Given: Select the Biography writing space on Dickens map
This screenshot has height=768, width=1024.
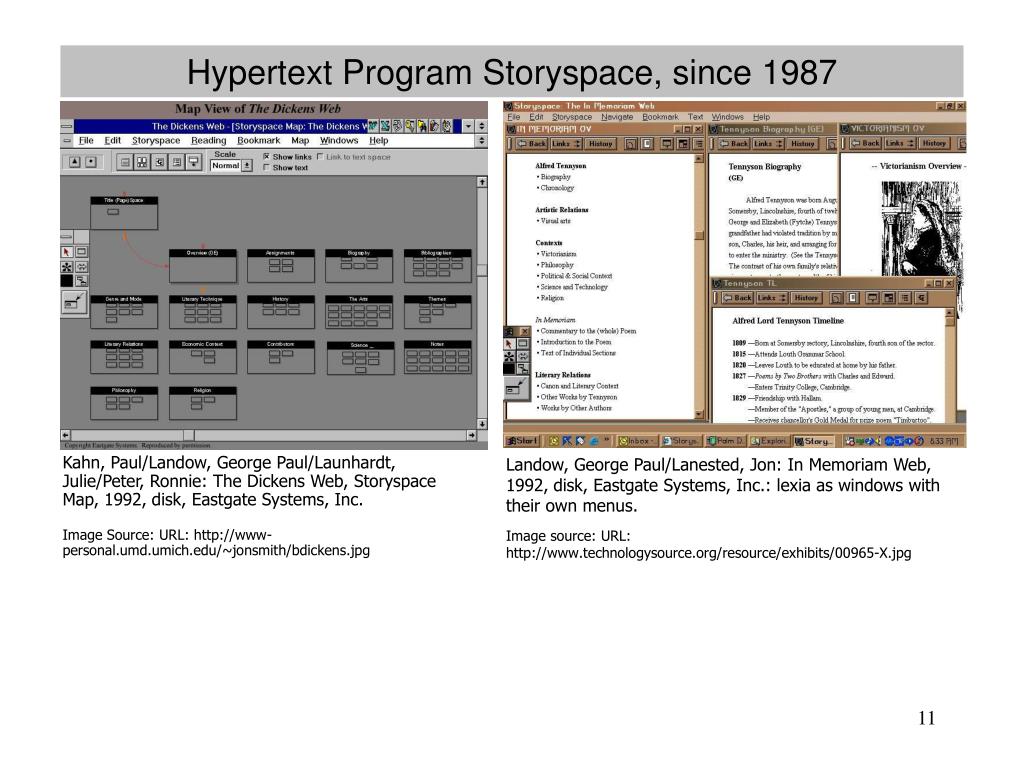Looking at the screenshot, I should 359,266.
